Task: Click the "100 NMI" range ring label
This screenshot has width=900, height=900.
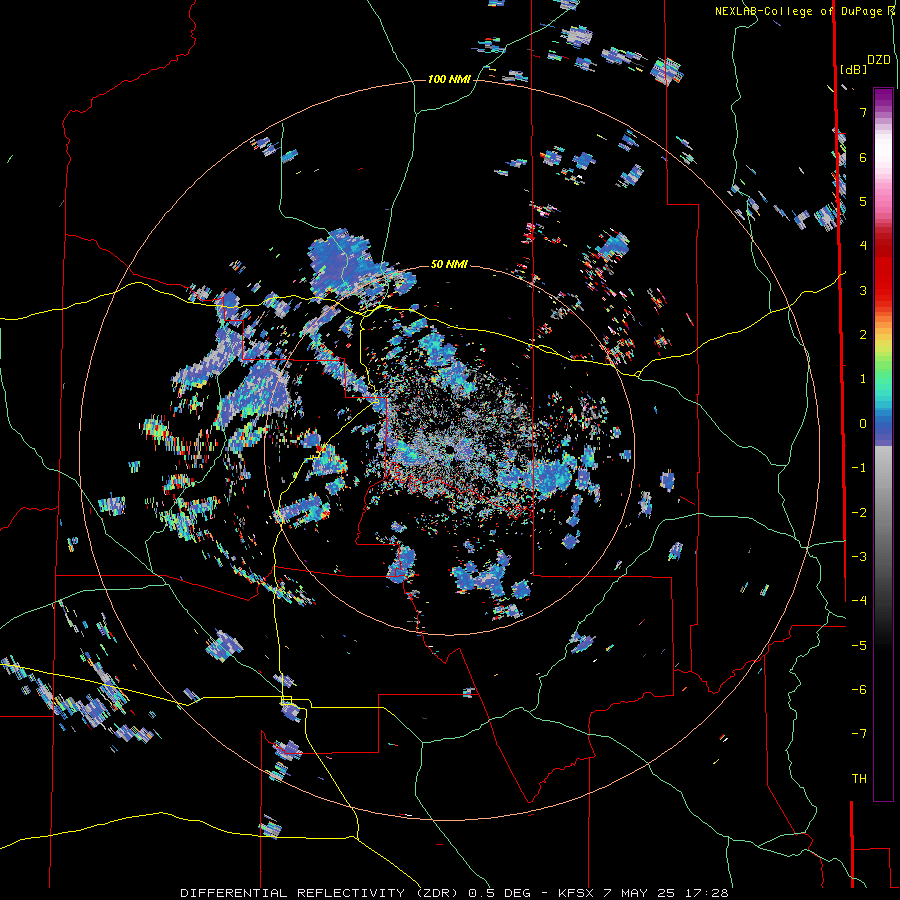Action: (x=449, y=79)
